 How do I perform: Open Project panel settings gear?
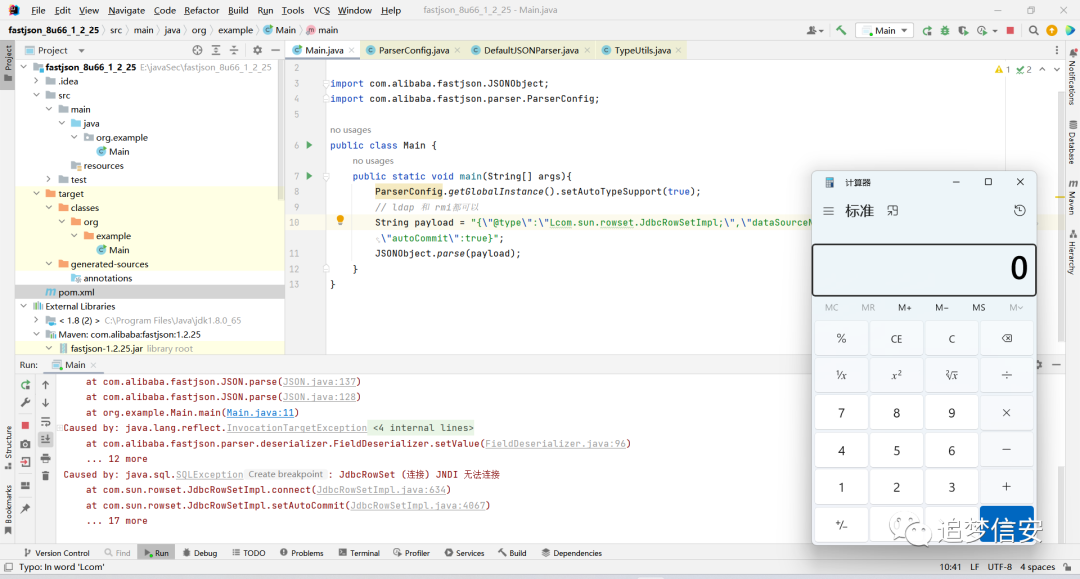(x=258, y=50)
